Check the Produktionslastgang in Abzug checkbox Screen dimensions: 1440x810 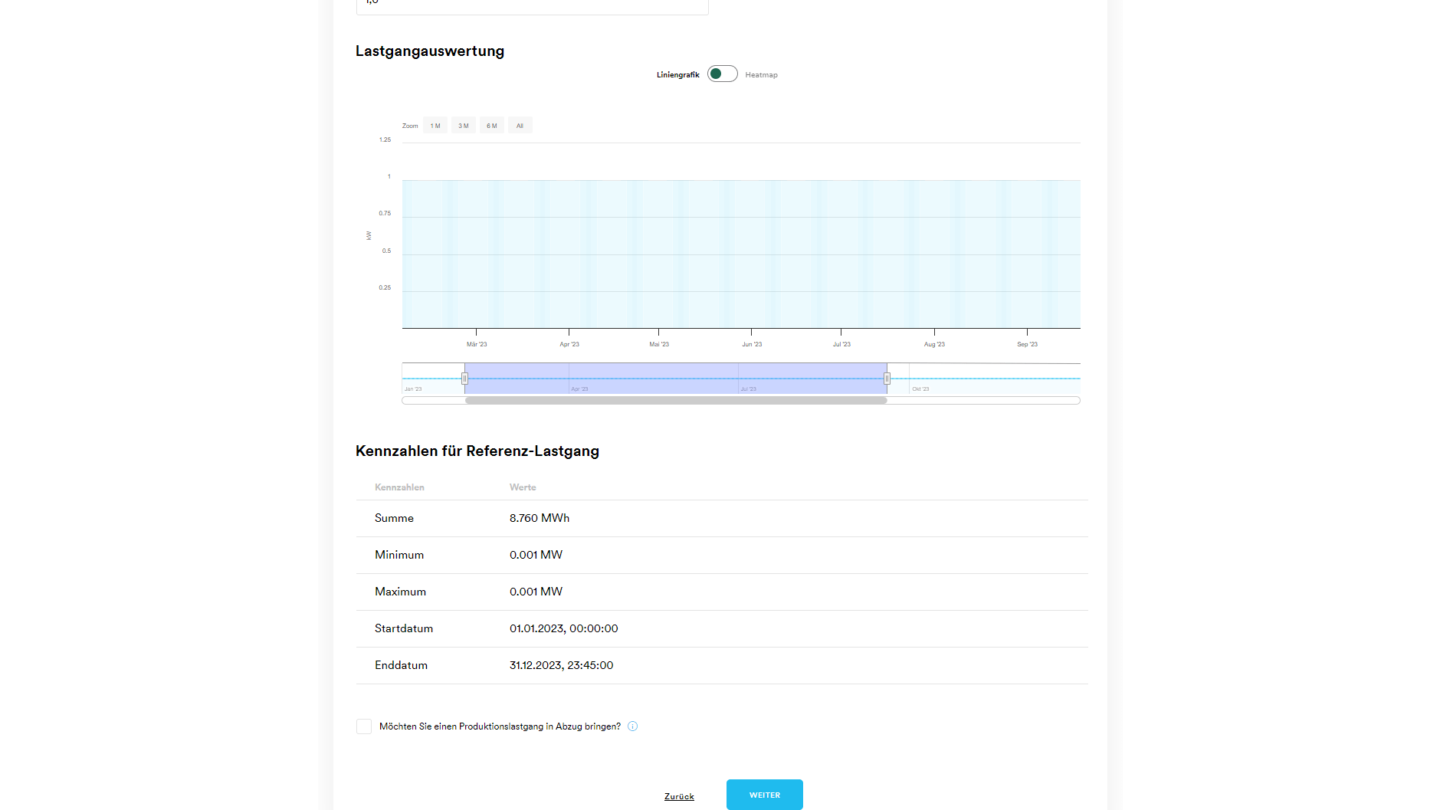coord(364,727)
